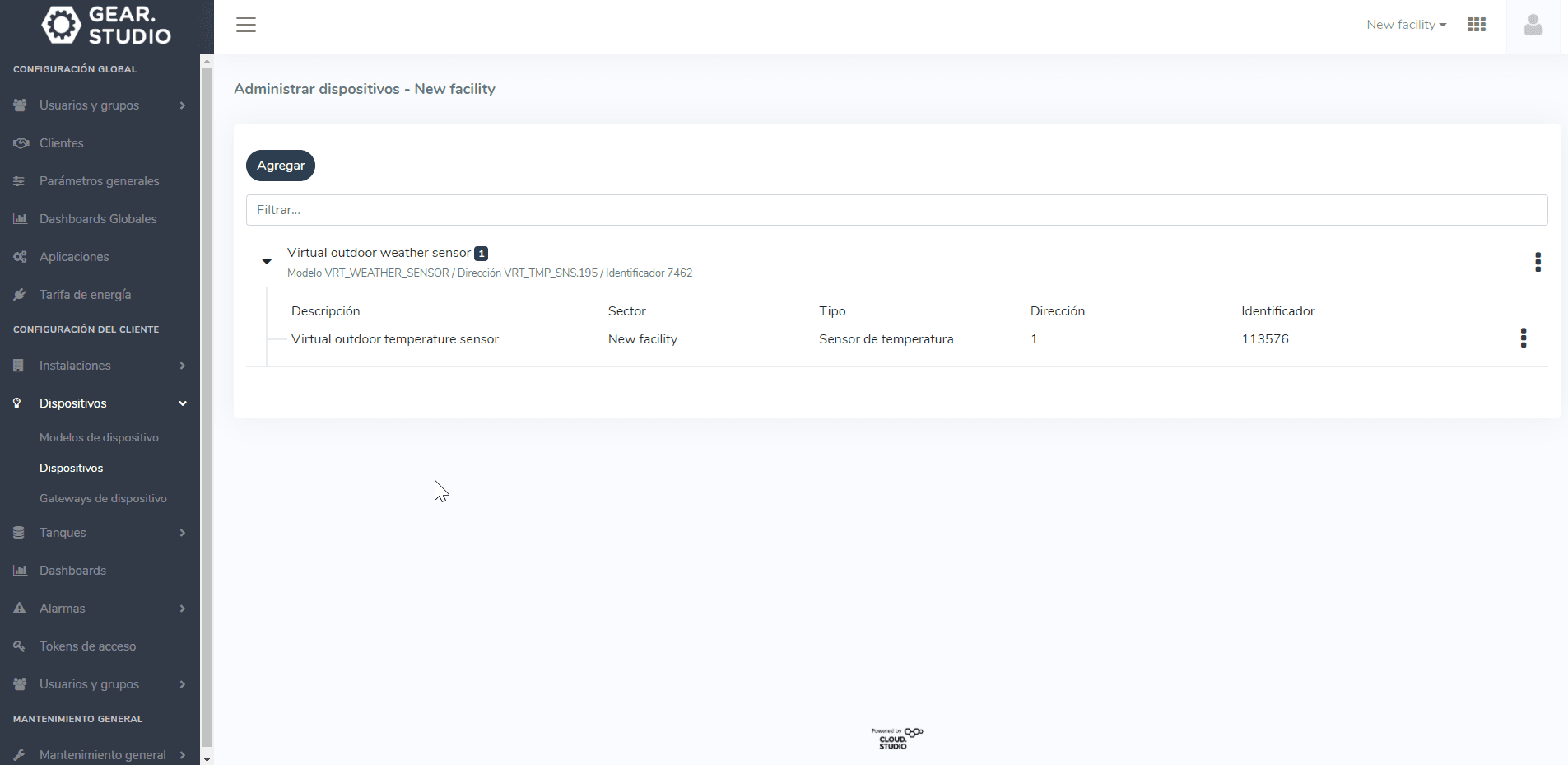Click the Gear Studio logo

[x=107, y=25]
